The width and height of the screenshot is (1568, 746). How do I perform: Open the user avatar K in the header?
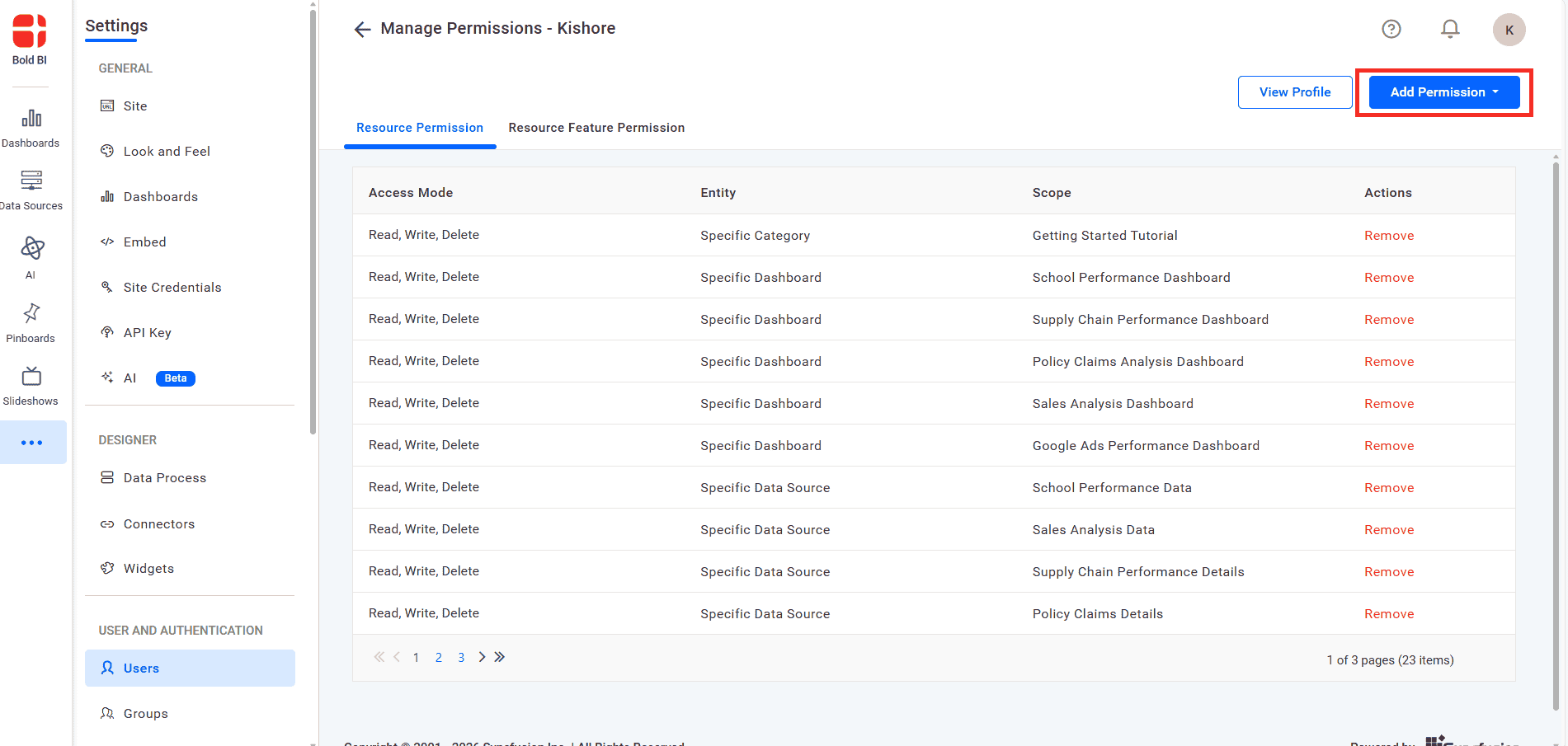click(x=1509, y=29)
